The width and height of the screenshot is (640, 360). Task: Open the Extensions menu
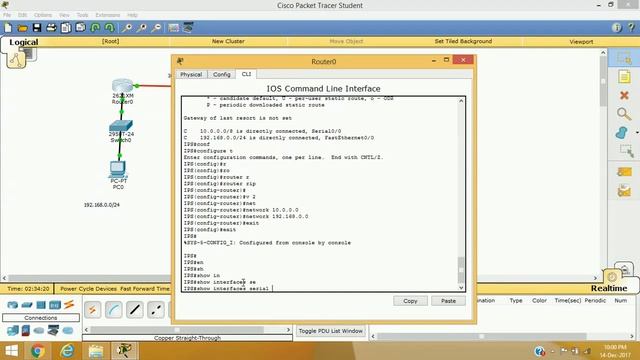[x=108, y=15]
